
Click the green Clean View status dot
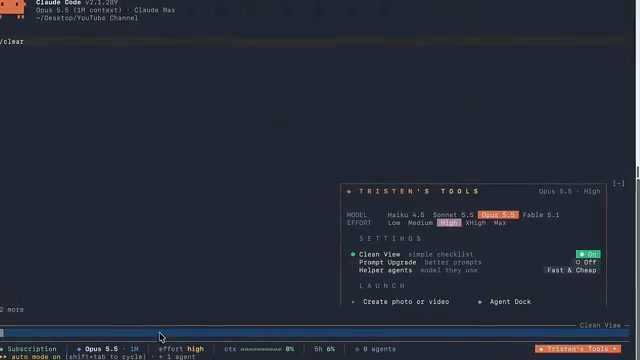[353, 254]
